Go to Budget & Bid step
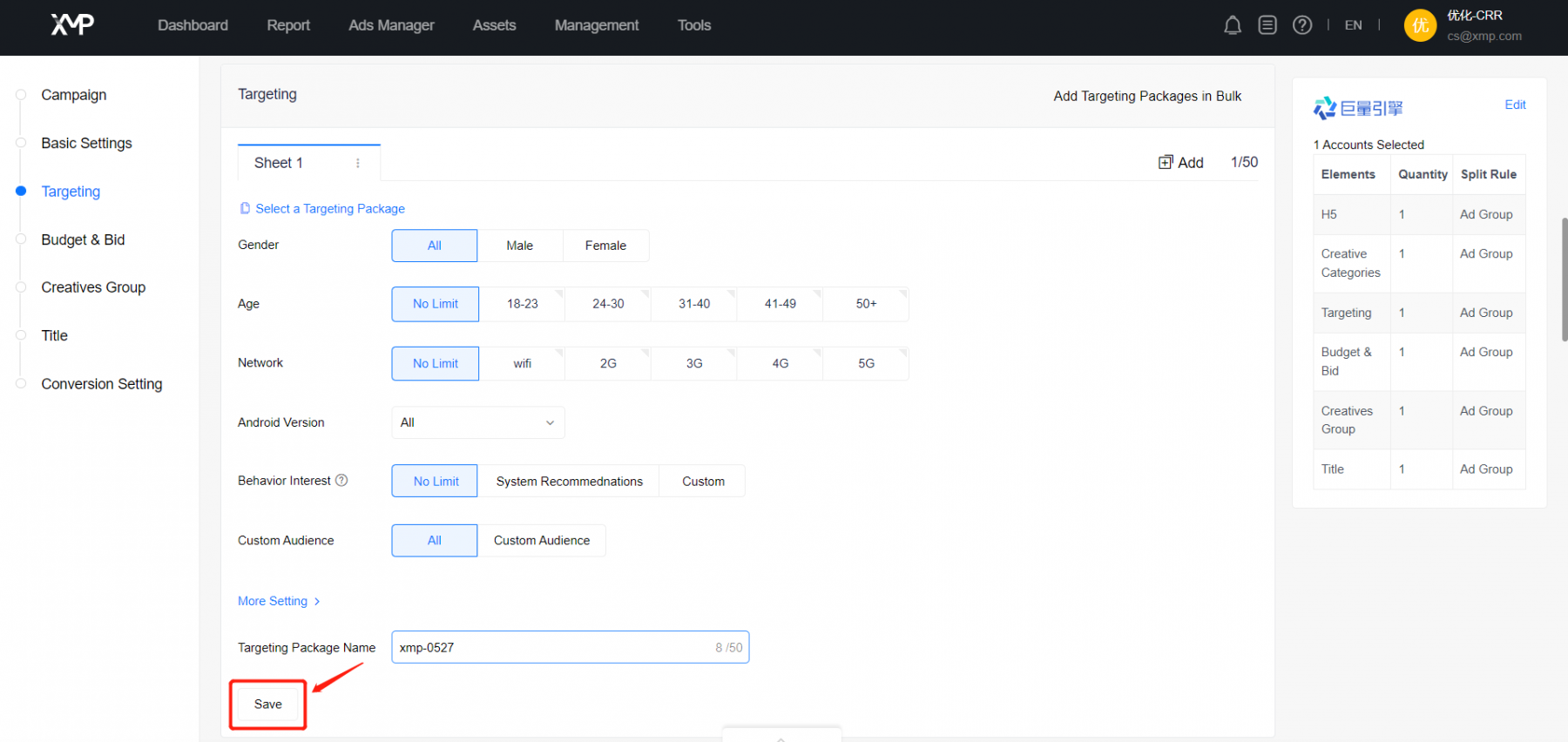Image resolution: width=1568 pixels, height=742 pixels. tap(83, 239)
